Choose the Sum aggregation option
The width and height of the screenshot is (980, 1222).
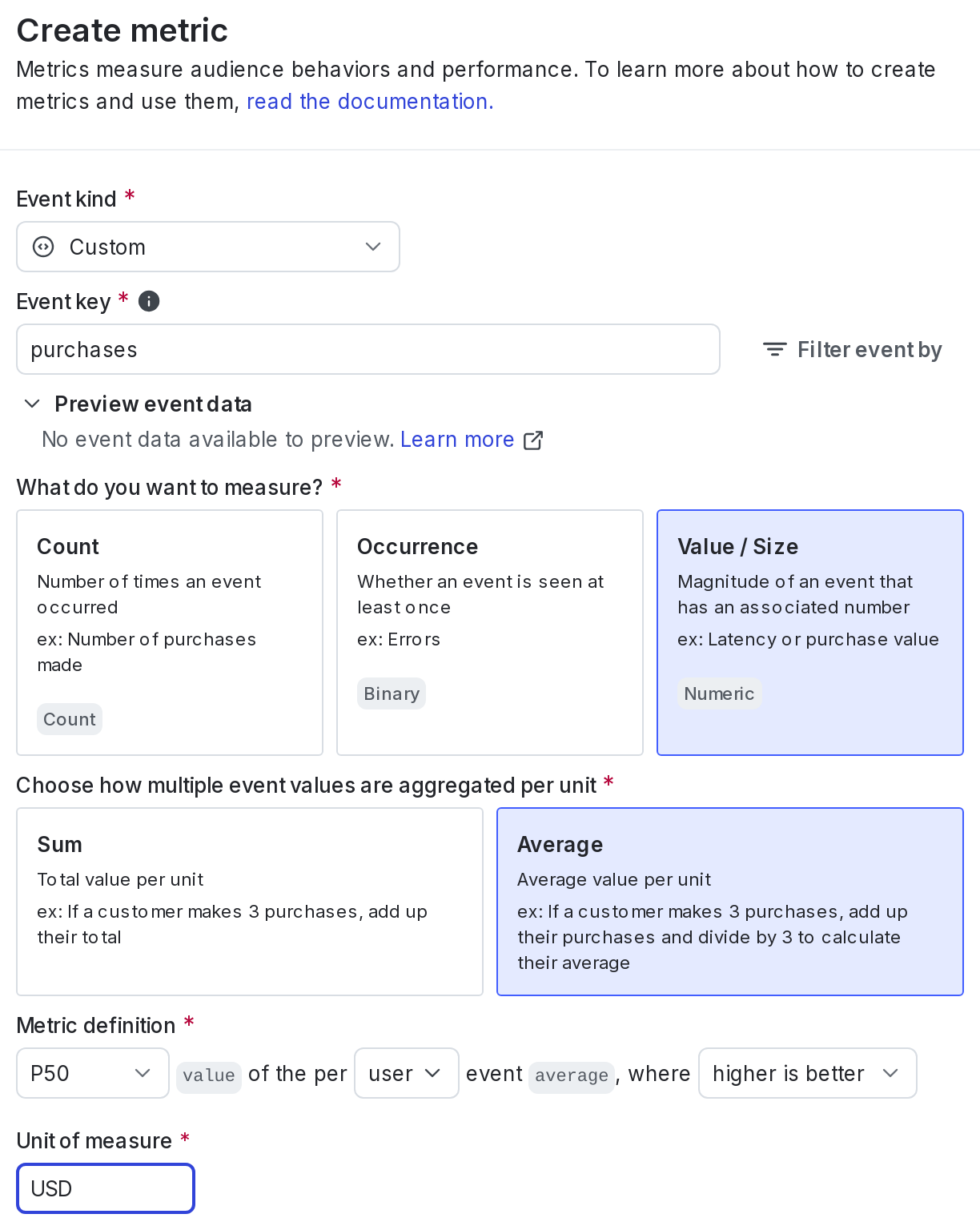click(250, 902)
